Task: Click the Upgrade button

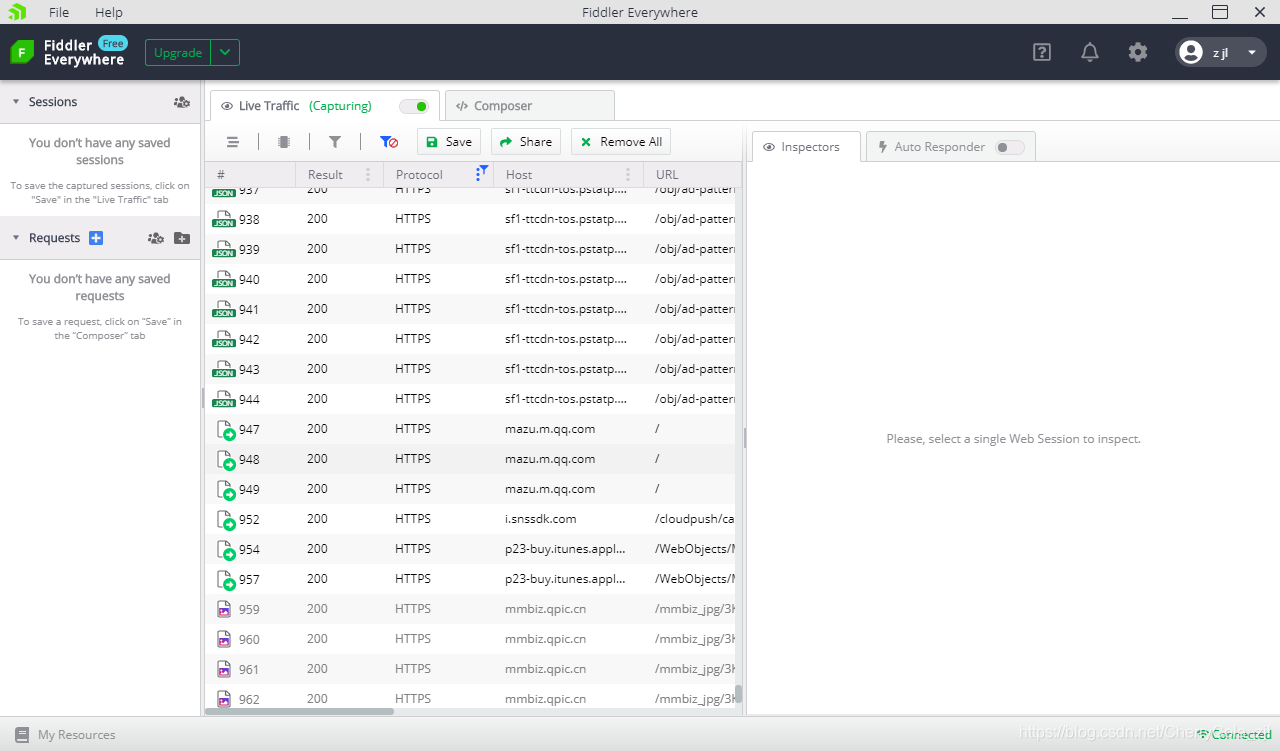Action: (x=178, y=52)
